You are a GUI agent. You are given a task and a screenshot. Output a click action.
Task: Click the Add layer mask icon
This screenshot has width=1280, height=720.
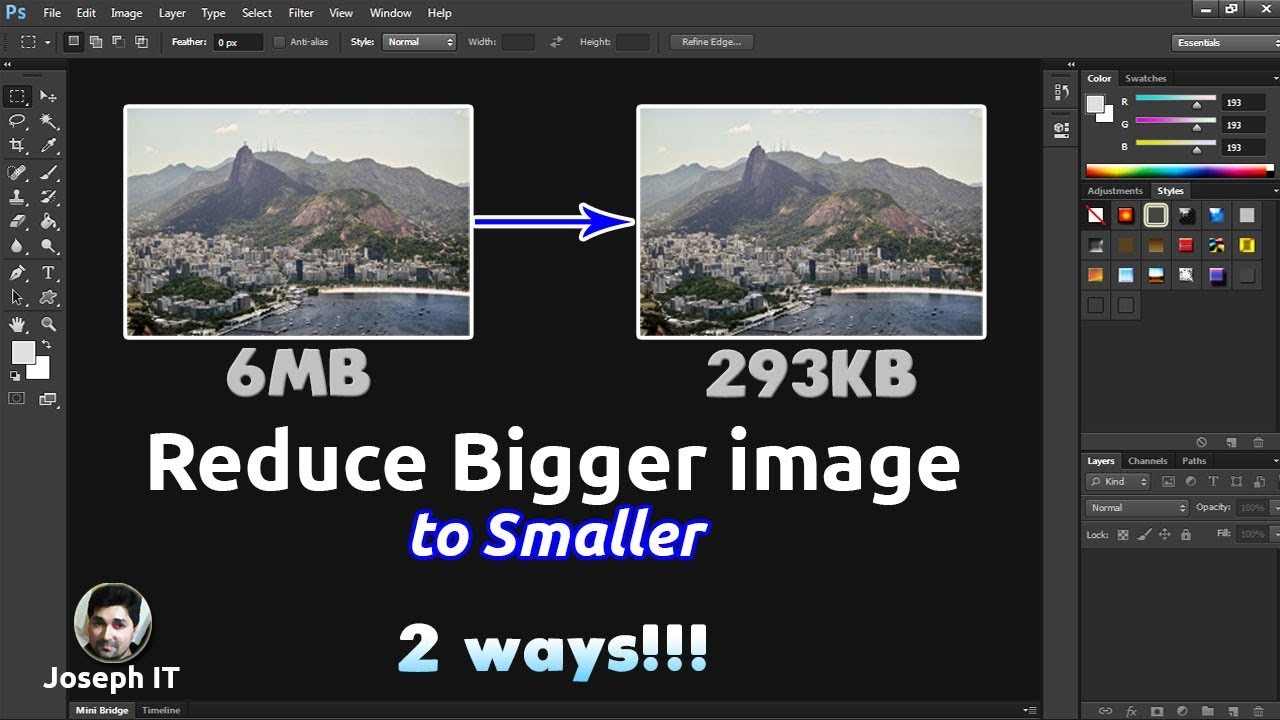[1157, 711]
